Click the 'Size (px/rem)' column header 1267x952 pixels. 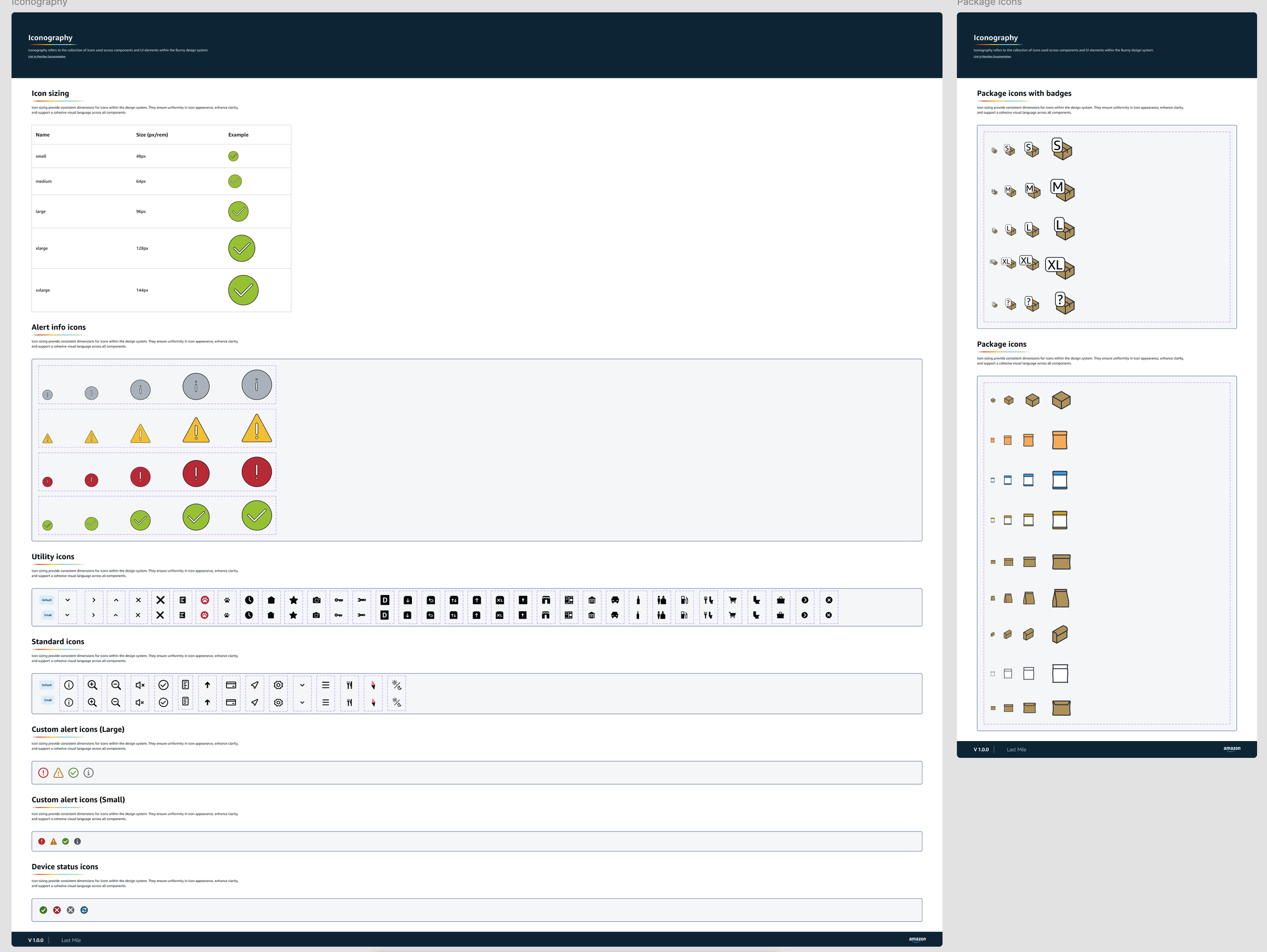(152, 135)
